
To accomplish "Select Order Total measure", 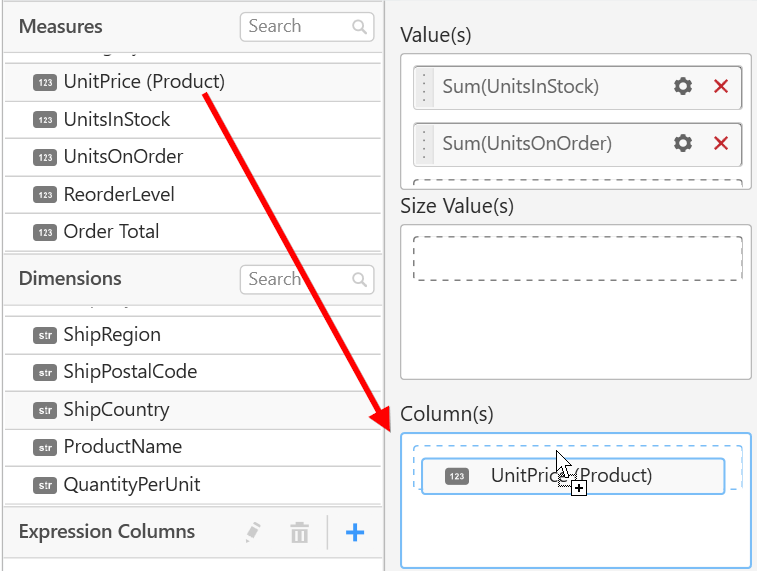I will click(111, 232).
